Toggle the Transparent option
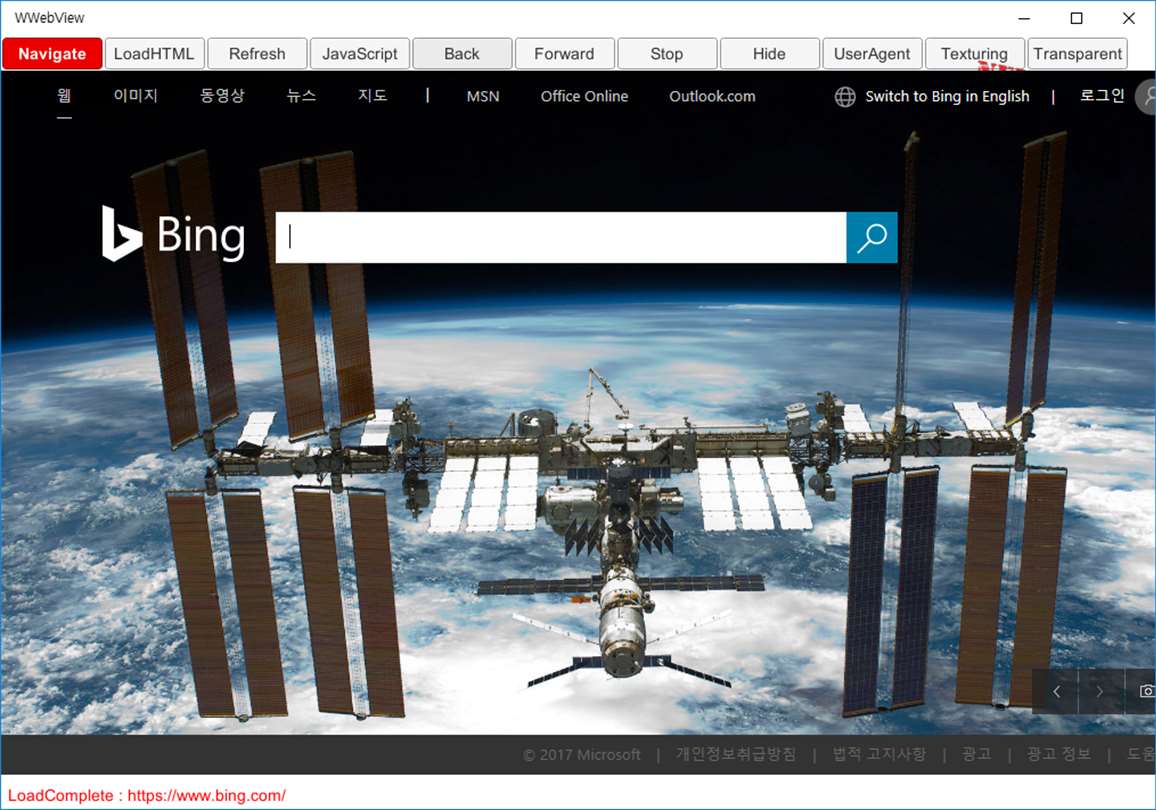 [x=1077, y=54]
